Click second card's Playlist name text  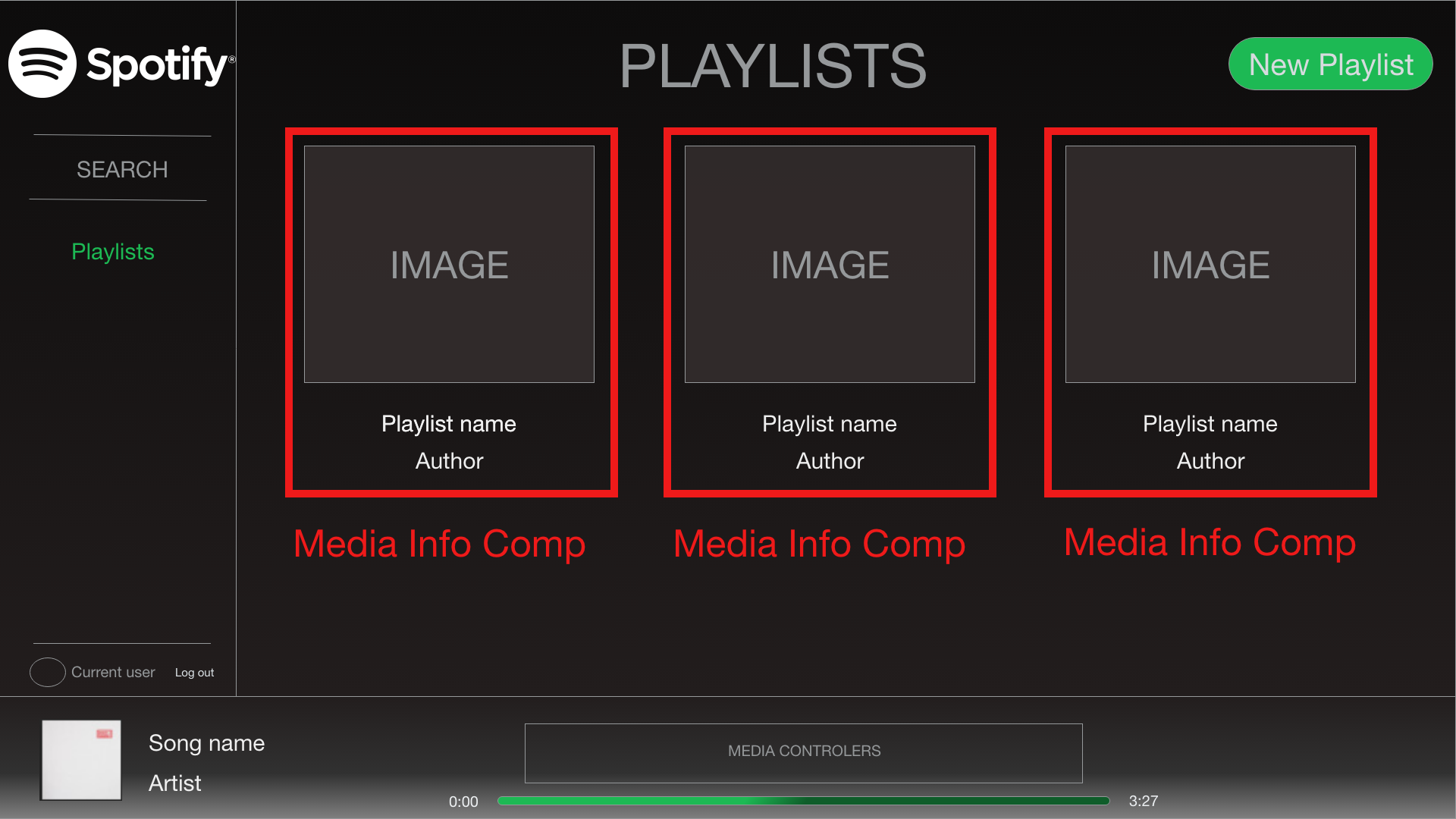point(830,424)
